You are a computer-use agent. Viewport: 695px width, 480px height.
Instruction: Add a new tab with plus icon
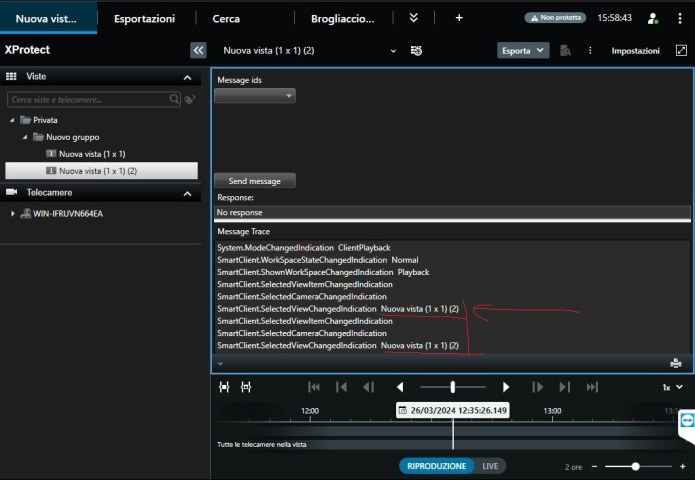pyautogui.click(x=459, y=18)
